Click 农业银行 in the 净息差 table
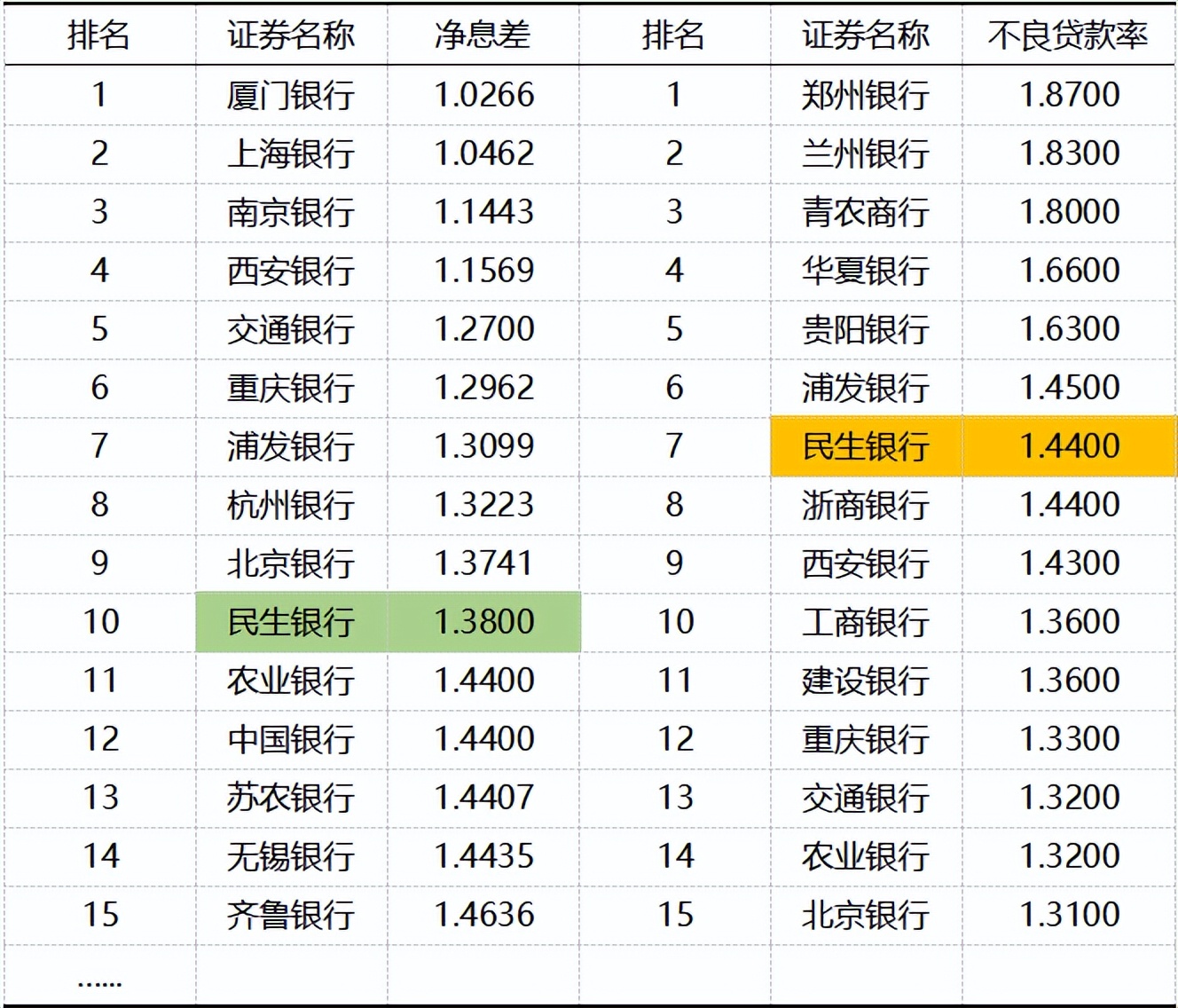The width and height of the screenshot is (1178, 1008). pos(291,680)
